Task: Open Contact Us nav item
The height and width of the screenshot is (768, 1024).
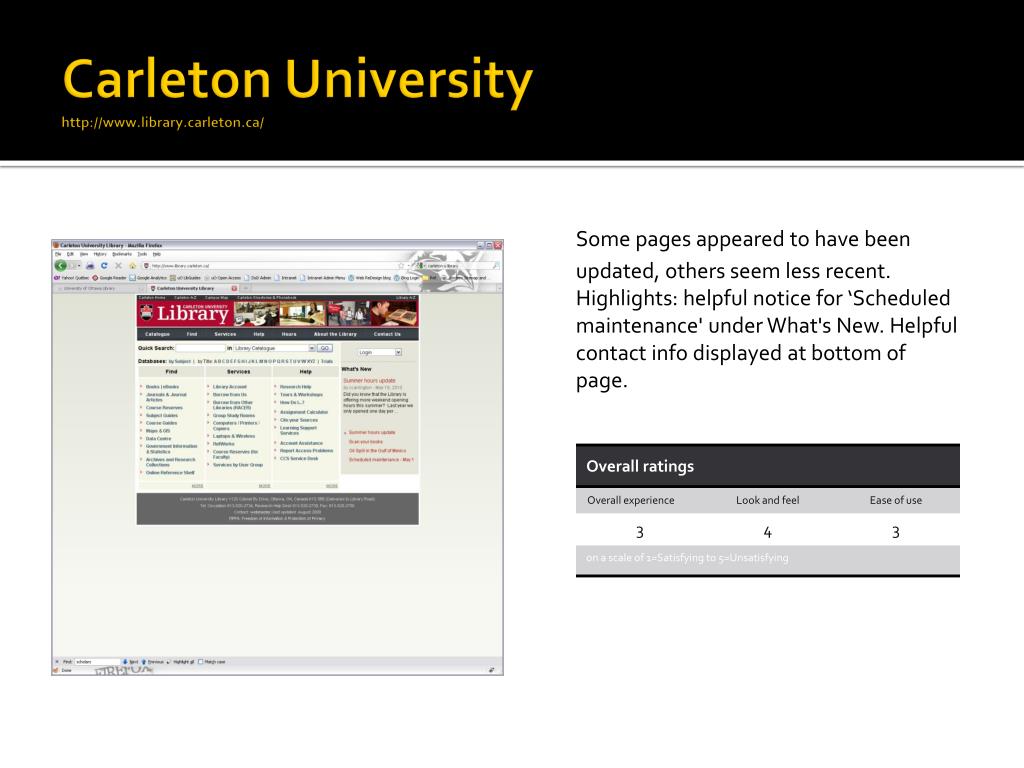Action: pyautogui.click(x=387, y=334)
